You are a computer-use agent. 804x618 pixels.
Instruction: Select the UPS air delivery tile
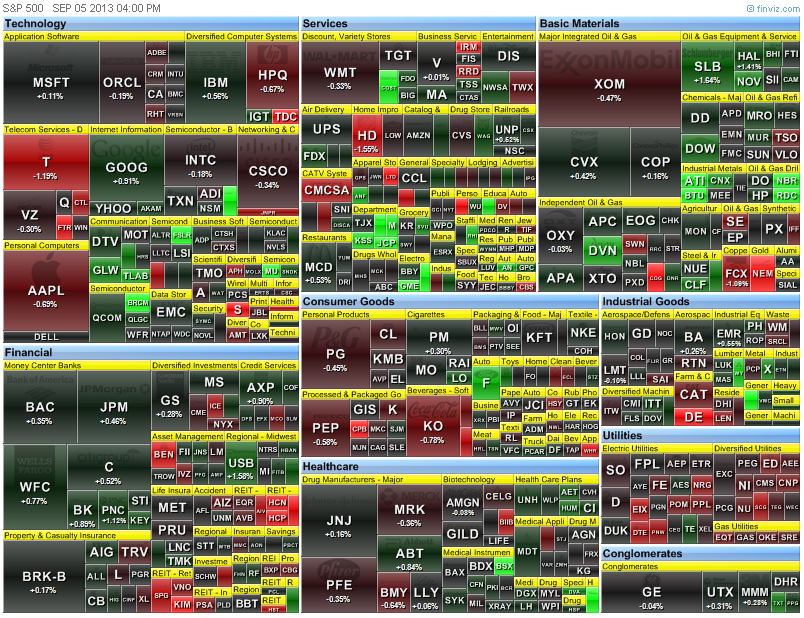click(x=327, y=129)
